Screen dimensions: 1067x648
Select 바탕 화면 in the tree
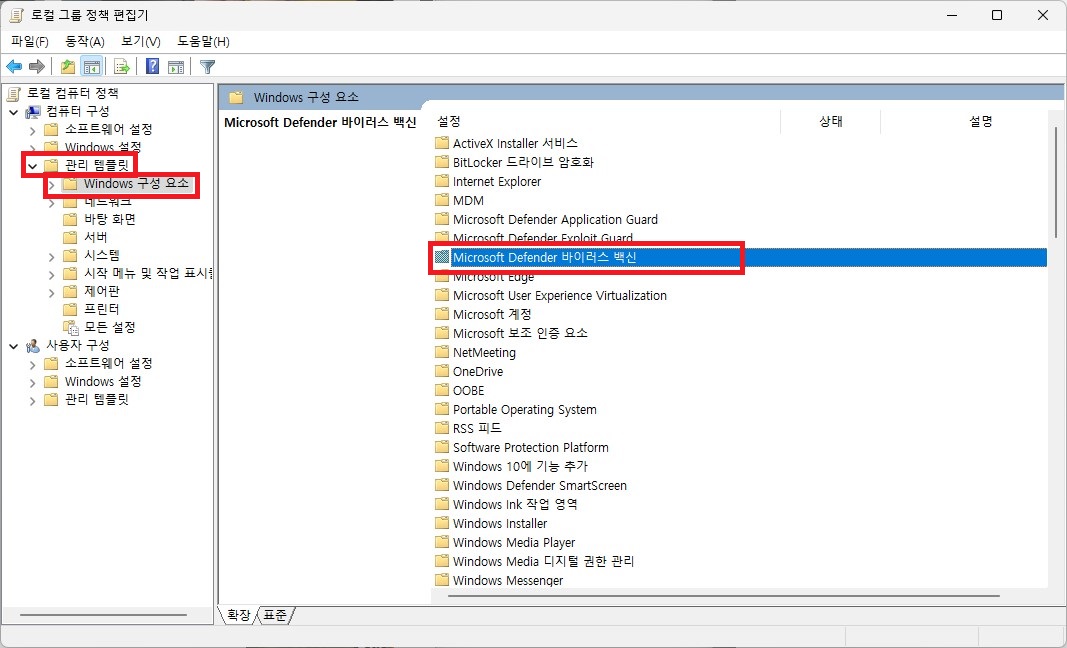coord(110,219)
